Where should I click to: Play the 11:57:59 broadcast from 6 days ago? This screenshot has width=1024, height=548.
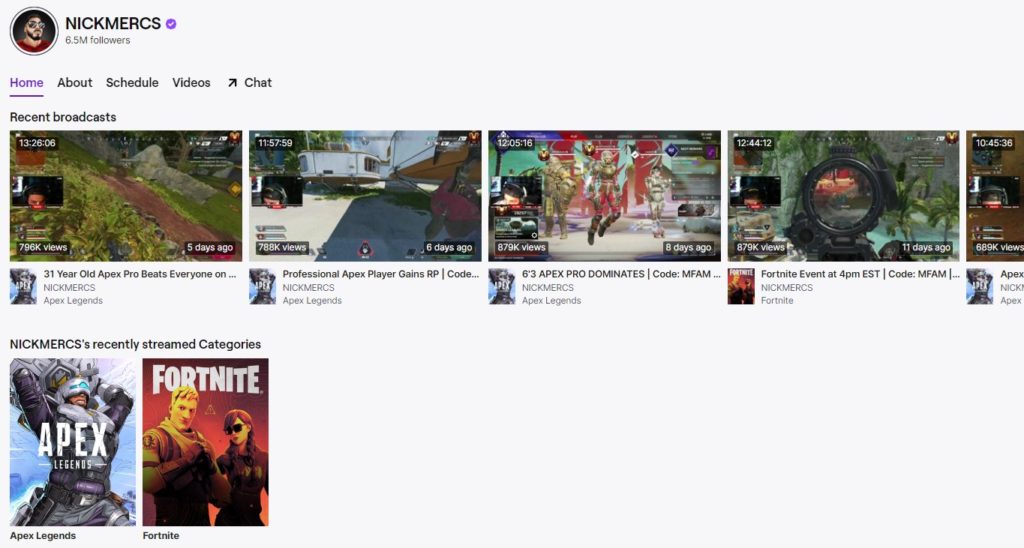coord(365,196)
